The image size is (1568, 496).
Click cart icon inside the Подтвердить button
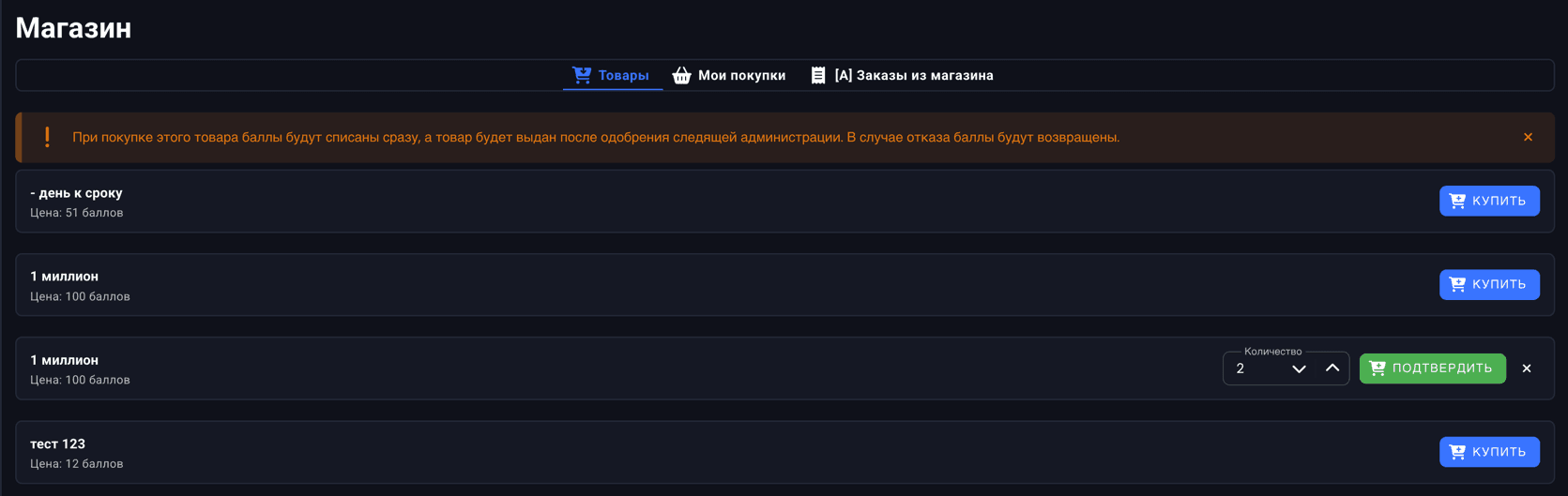(x=1378, y=368)
